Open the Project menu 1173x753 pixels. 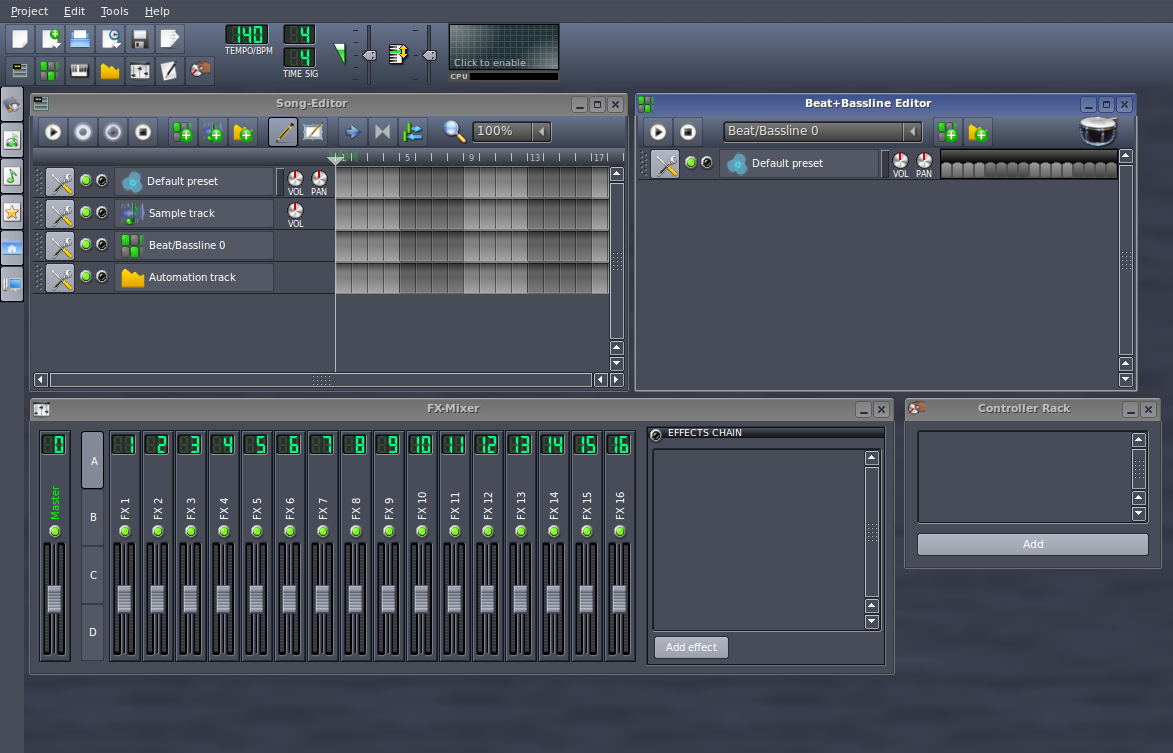[x=29, y=11]
